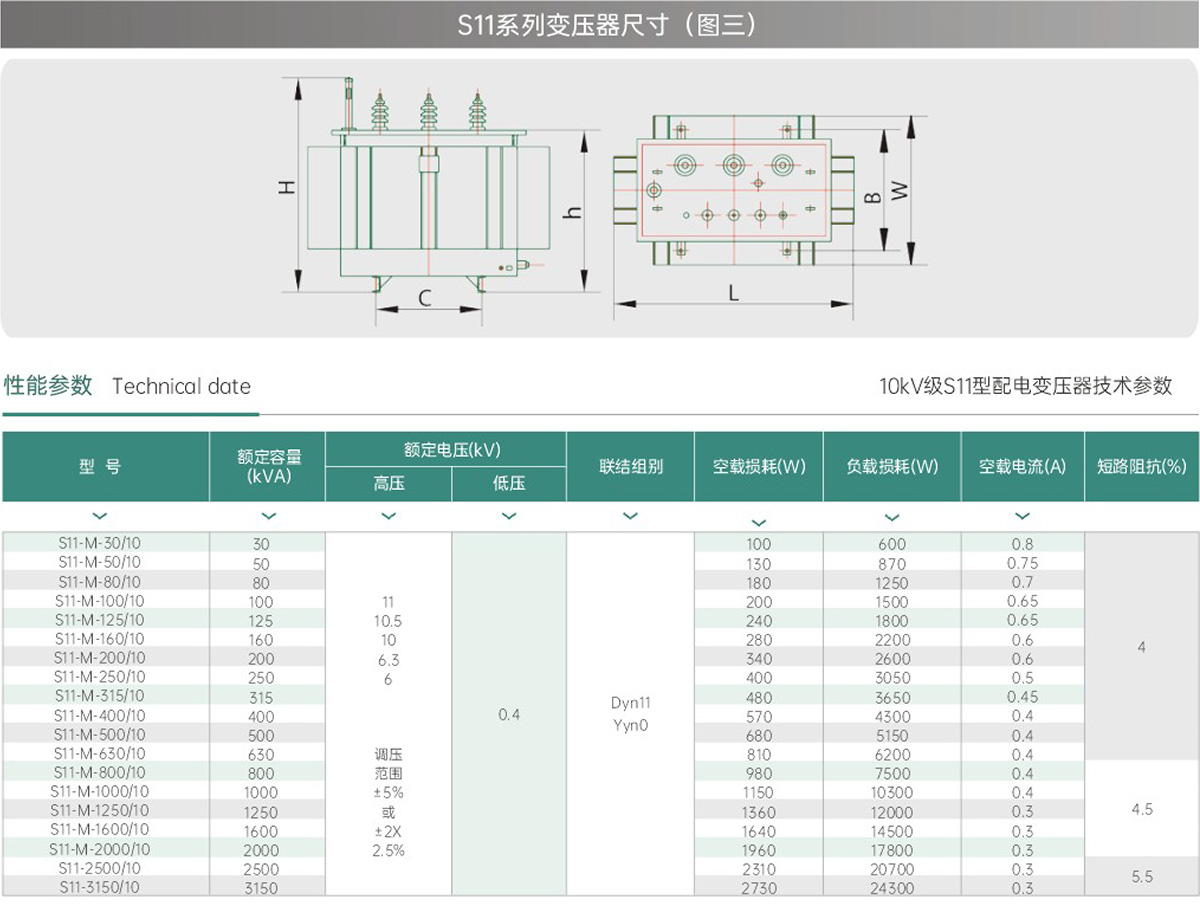Open the chevron under 负载损耗(W)
This screenshot has width=1200, height=919.
pos(892,517)
